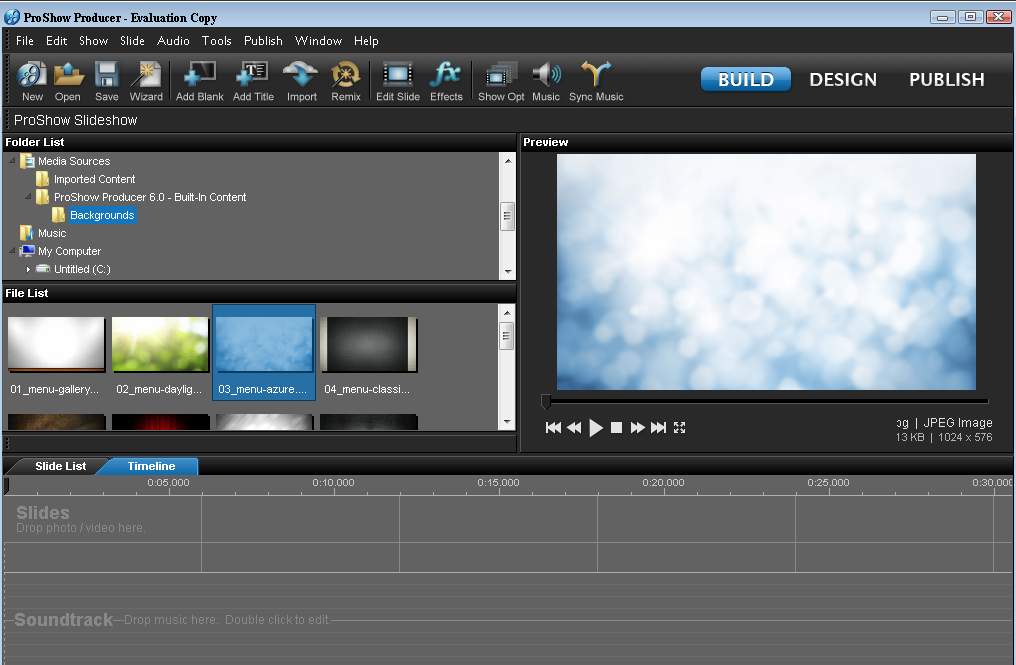
Task: Select the Imported Content folder
Action: pos(95,179)
